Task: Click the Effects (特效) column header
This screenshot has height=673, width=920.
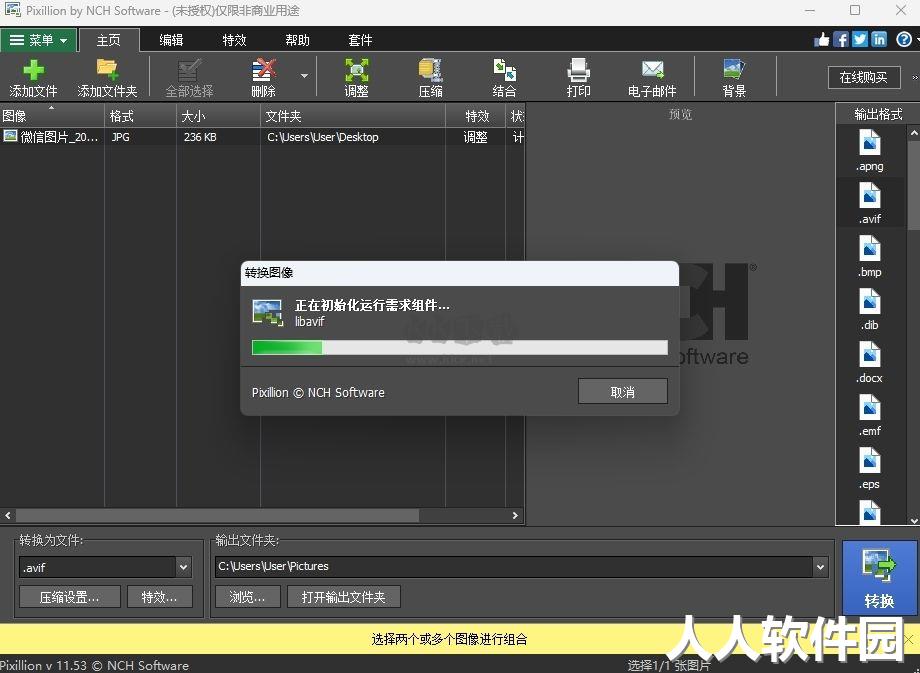Action: (x=476, y=116)
